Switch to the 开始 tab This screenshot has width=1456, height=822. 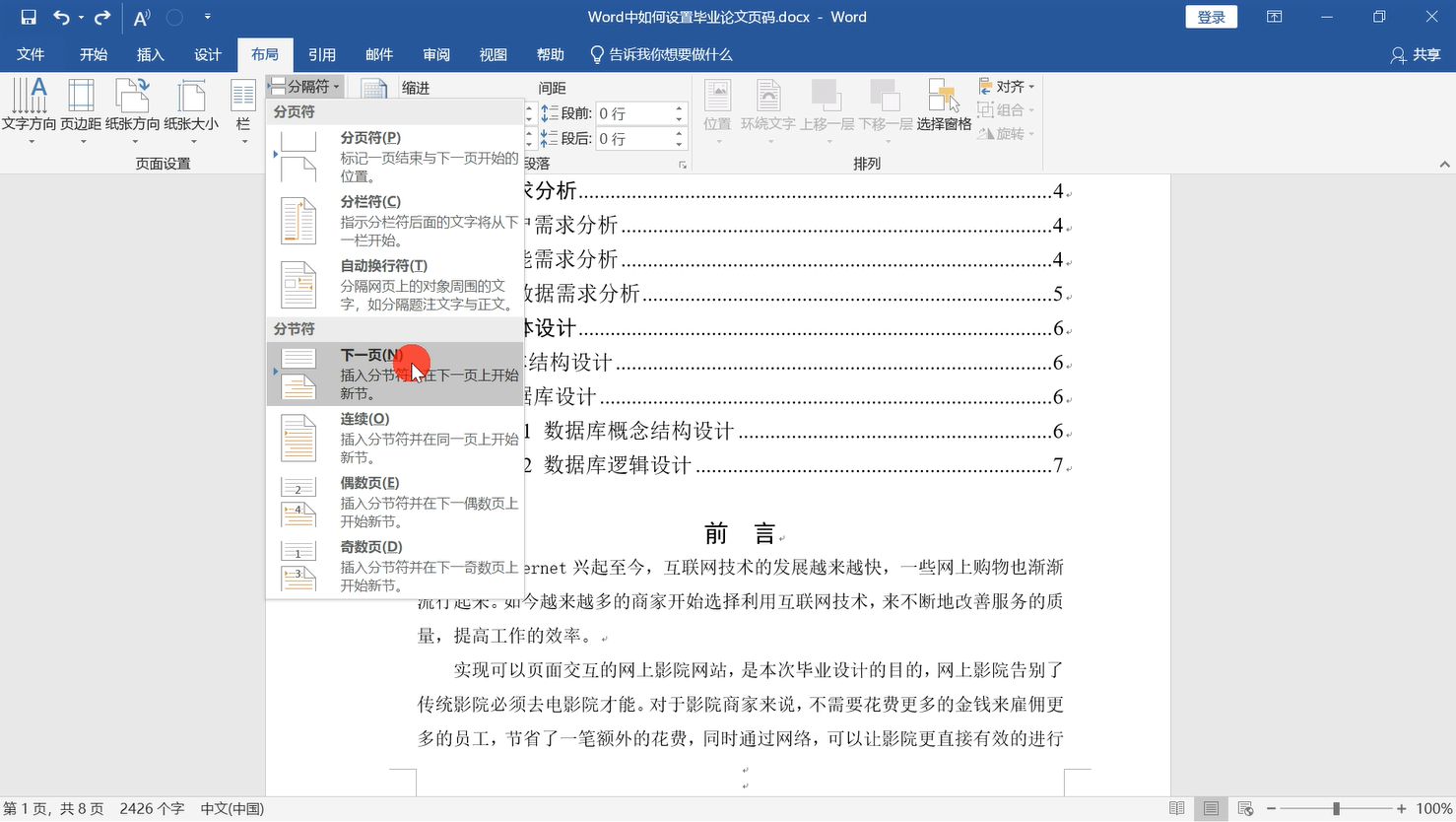click(x=94, y=54)
